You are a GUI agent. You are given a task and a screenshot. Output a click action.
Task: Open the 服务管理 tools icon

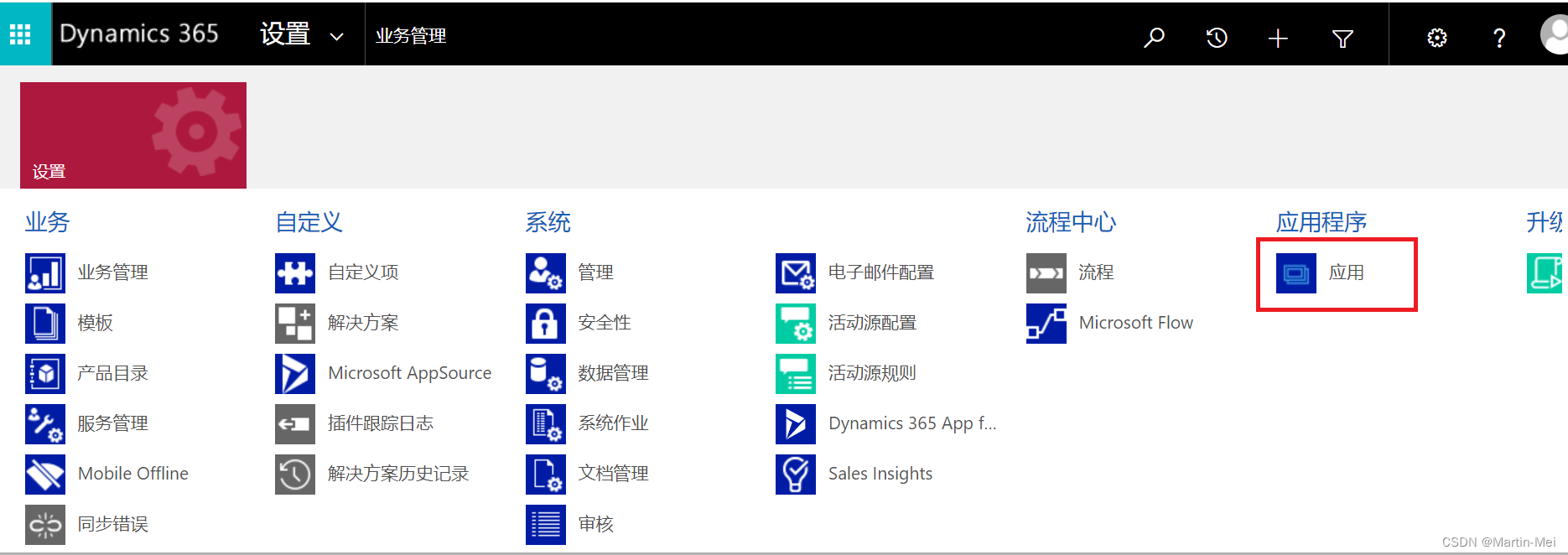click(x=45, y=424)
